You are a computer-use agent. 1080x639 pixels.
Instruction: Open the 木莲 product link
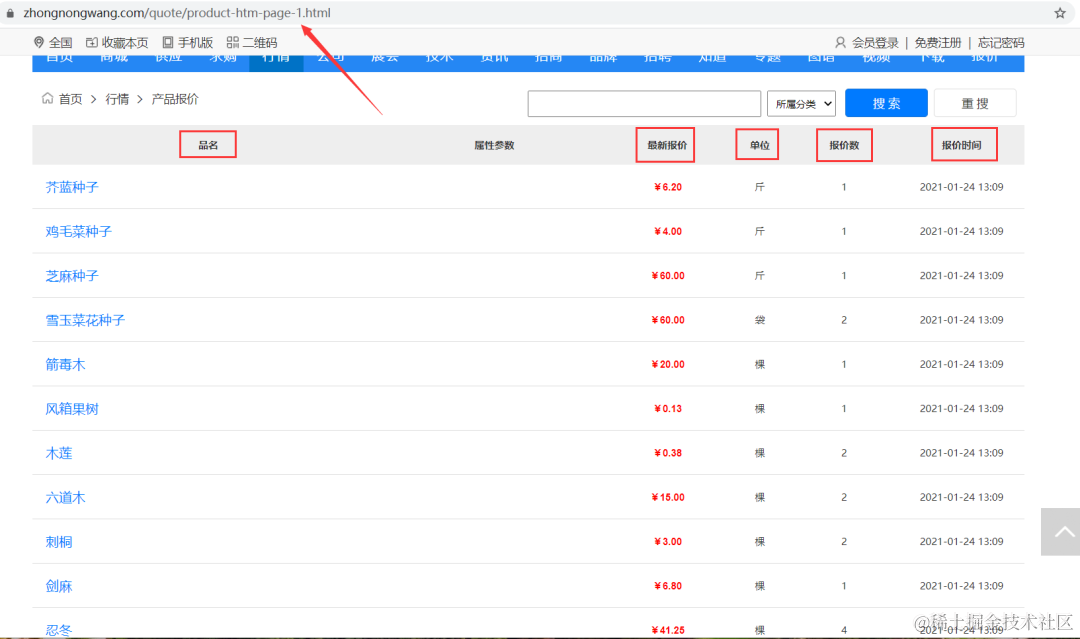coord(59,453)
